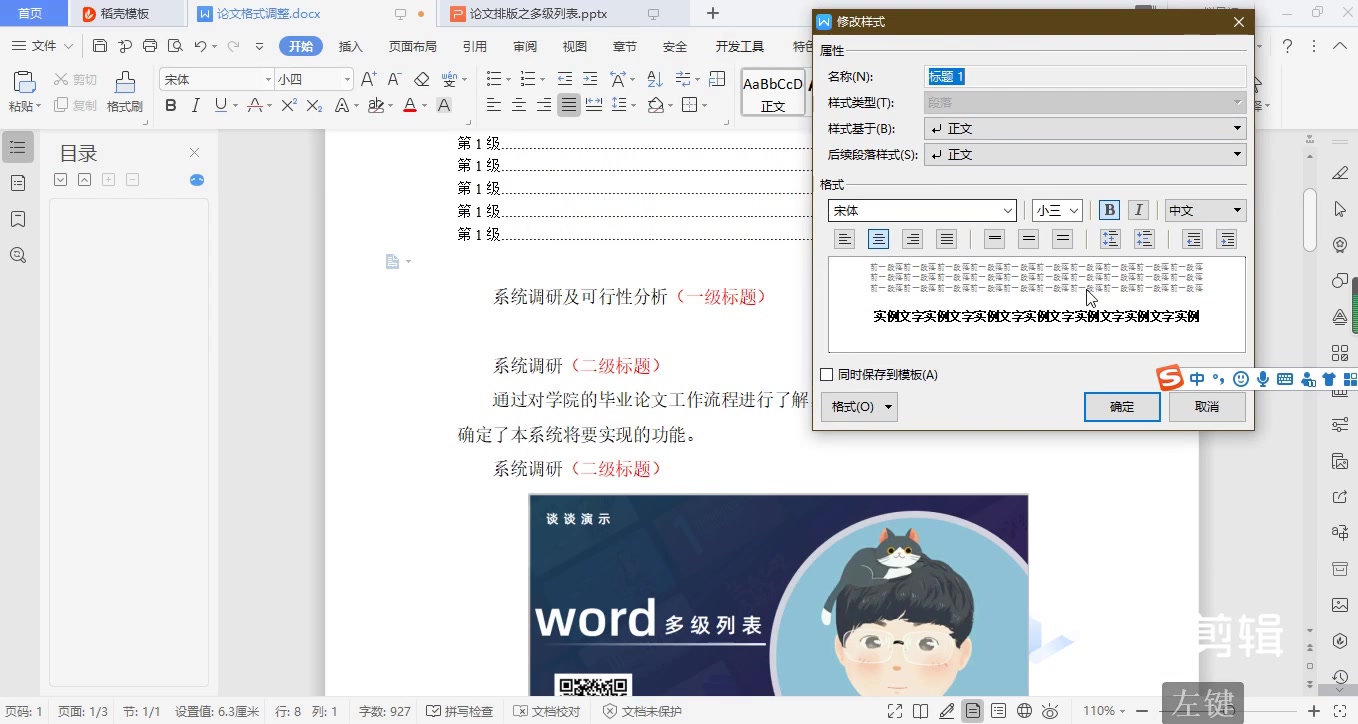Open the 稻壳模板 tab
Viewport: 1358px width, 724px height.
tap(125, 14)
